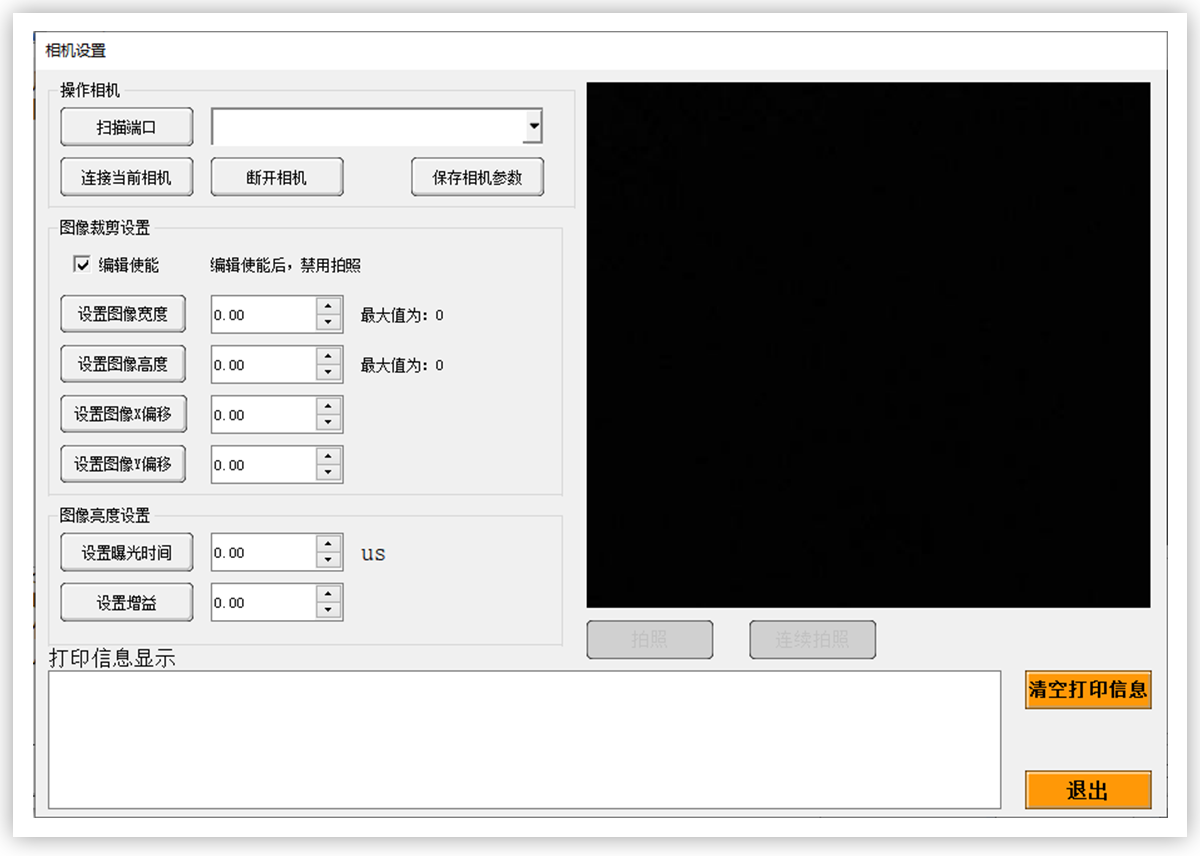Clear print messages with 清空打印信息 button
The width and height of the screenshot is (1200, 856).
(1088, 690)
